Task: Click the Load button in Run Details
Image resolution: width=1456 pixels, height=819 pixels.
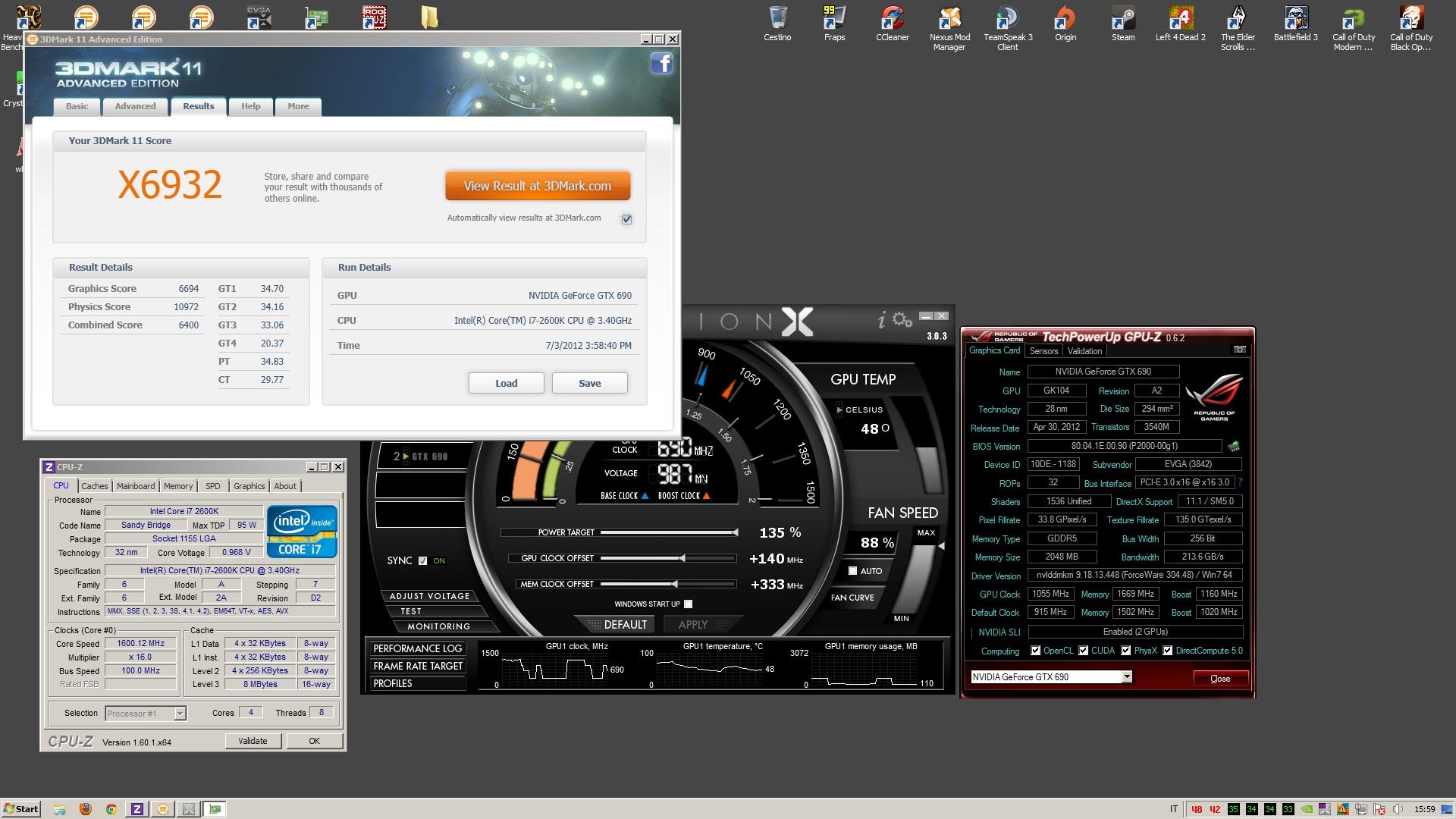Action: pos(507,383)
